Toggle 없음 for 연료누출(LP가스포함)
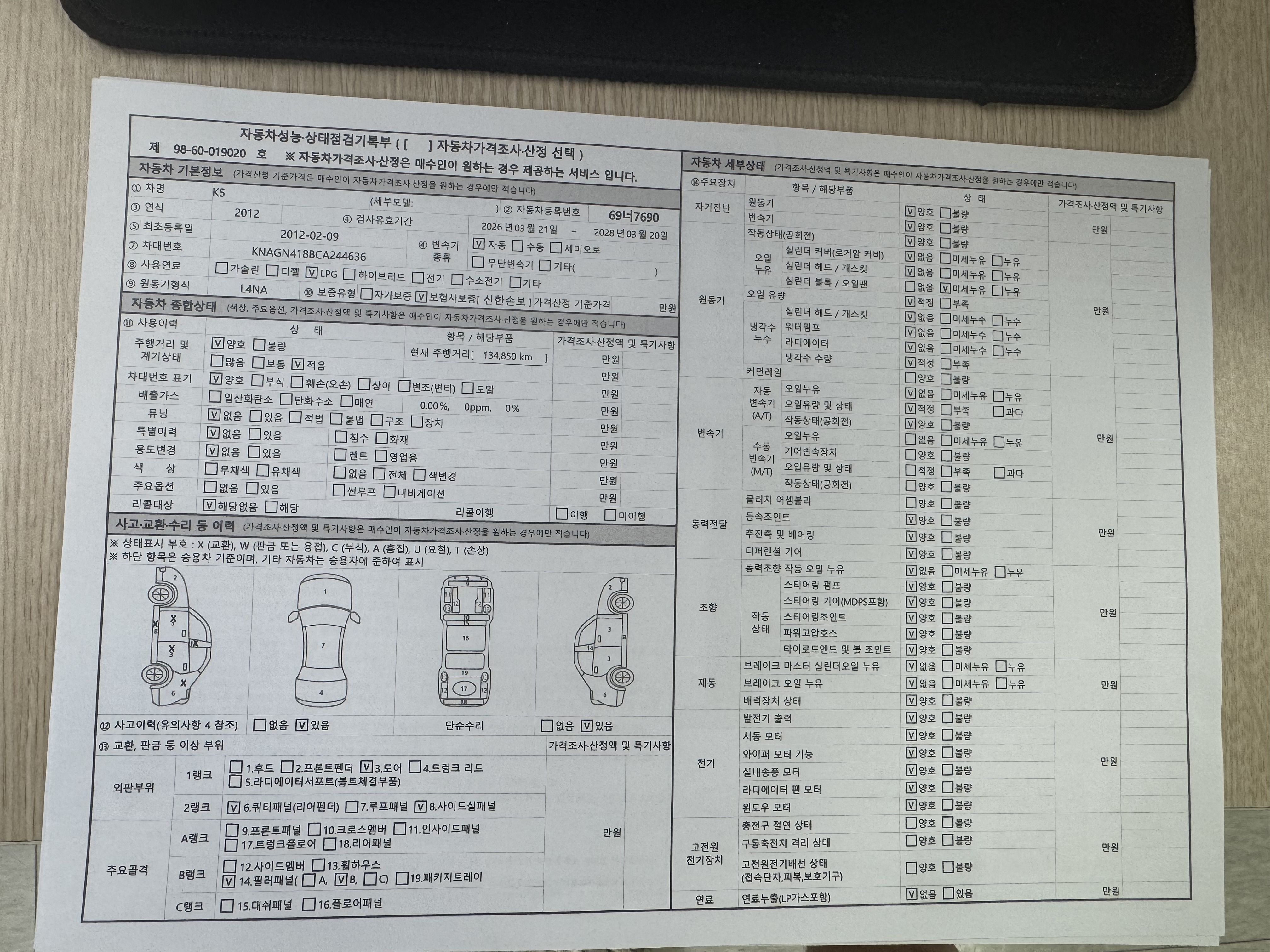Screen dimensions: 1270x952 (x=911, y=894)
